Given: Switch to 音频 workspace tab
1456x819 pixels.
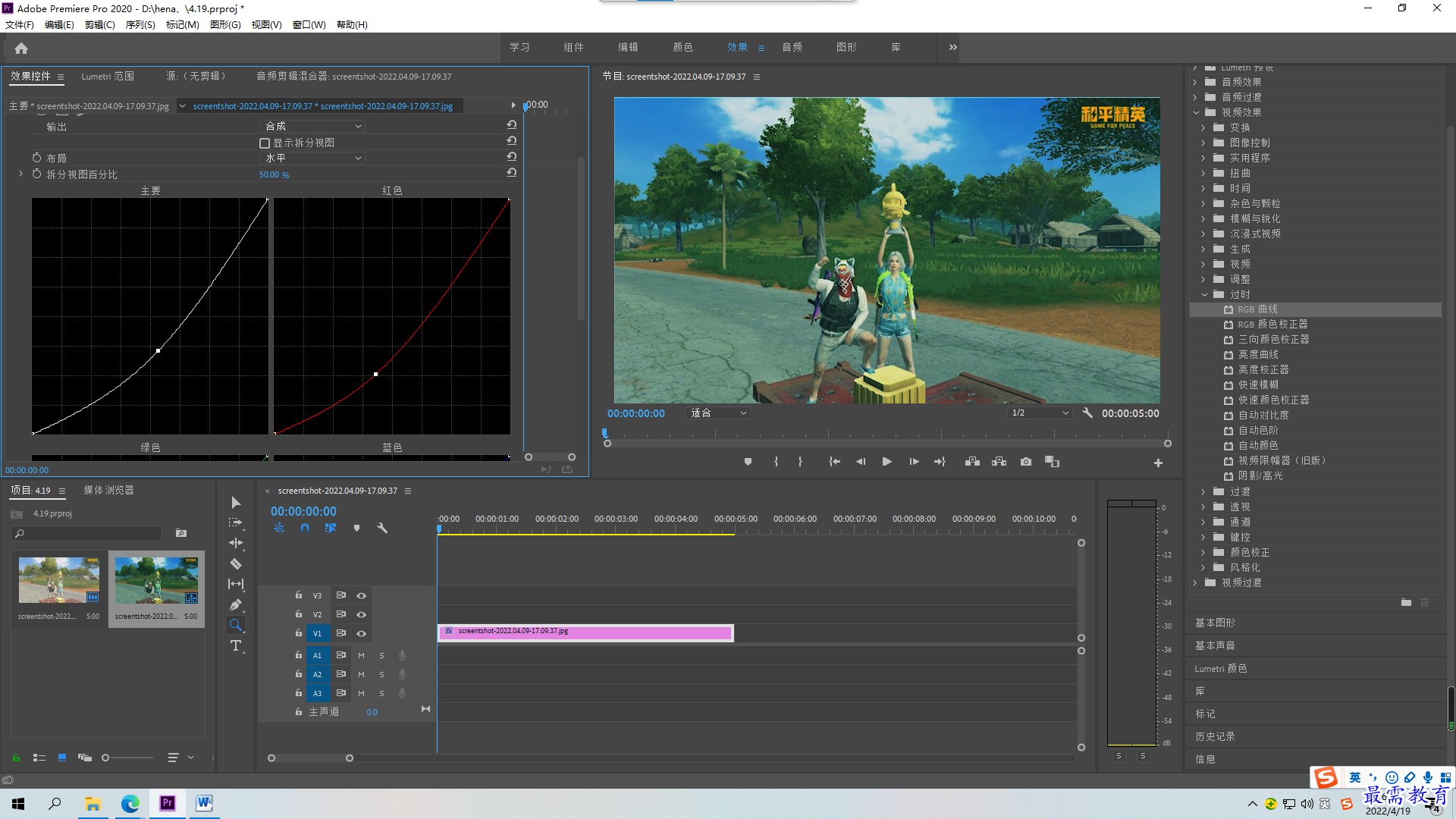Looking at the screenshot, I should 792,48.
